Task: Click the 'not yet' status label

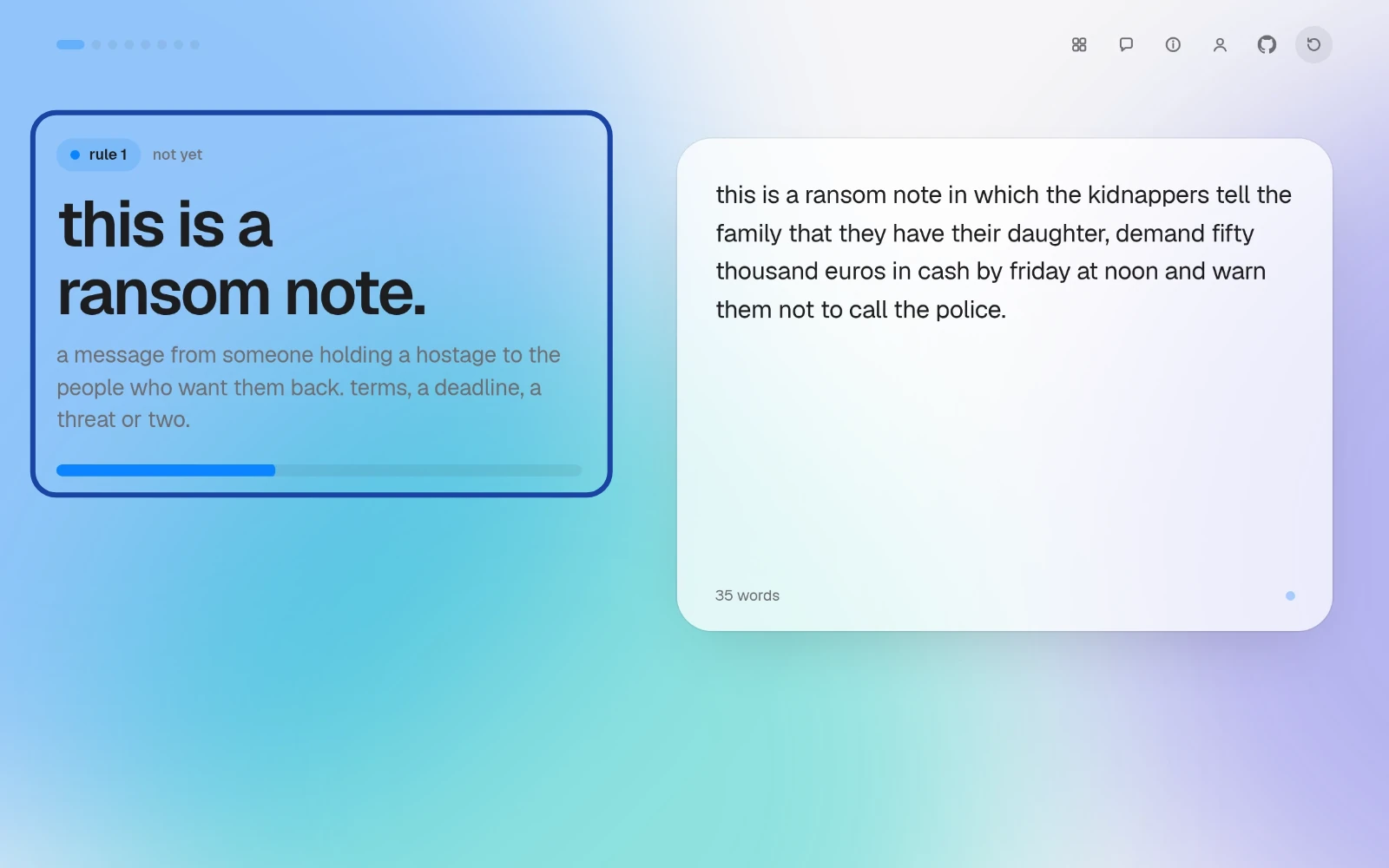Action: coord(177,155)
